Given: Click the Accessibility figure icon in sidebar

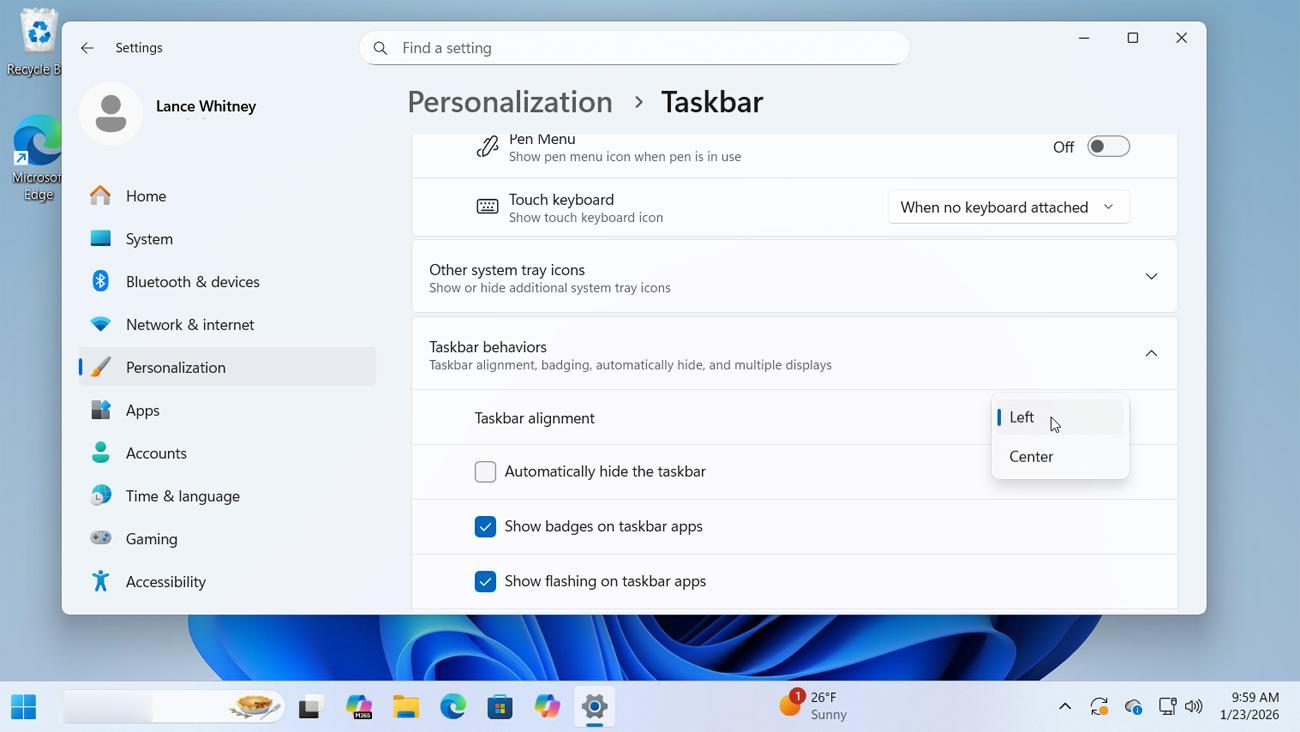Looking at the screenshot, I should pos(100,581).
